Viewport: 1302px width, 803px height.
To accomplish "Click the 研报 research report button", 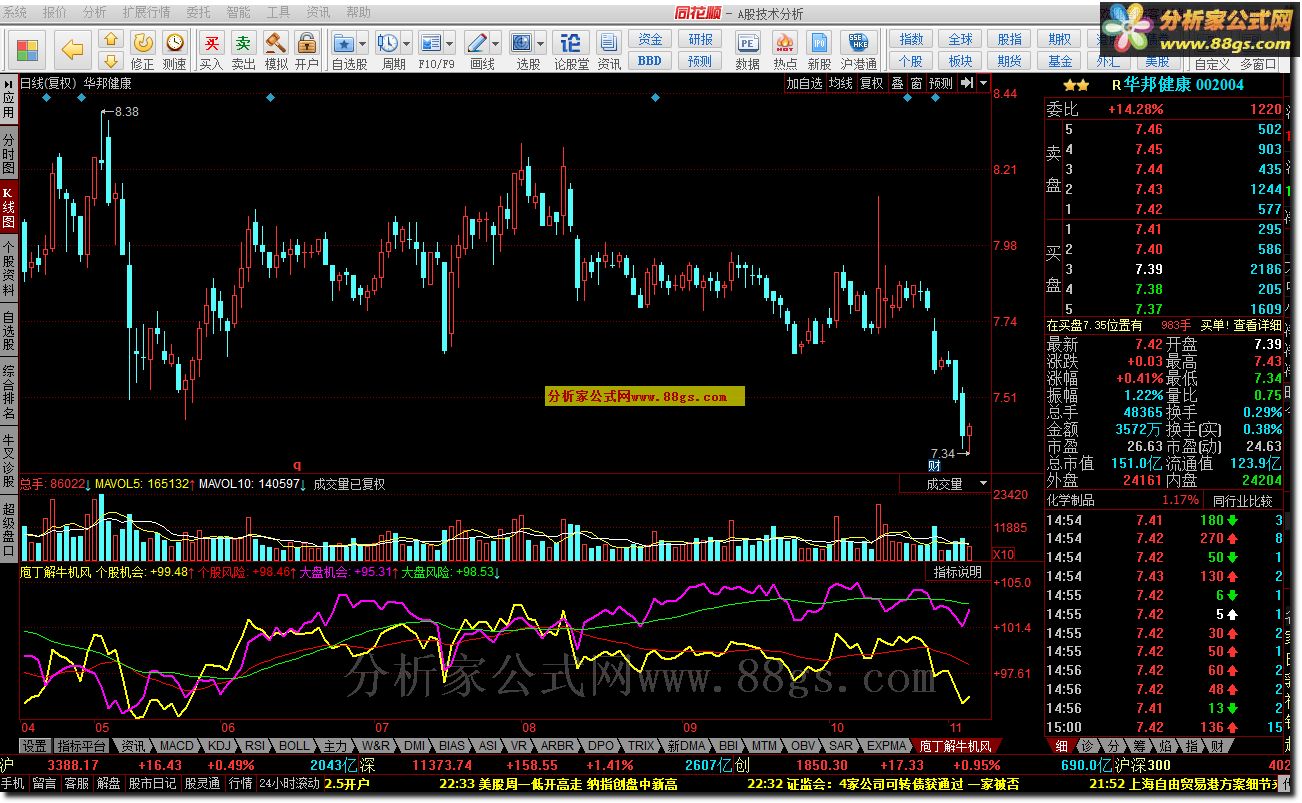I will (x=700, y=39).
